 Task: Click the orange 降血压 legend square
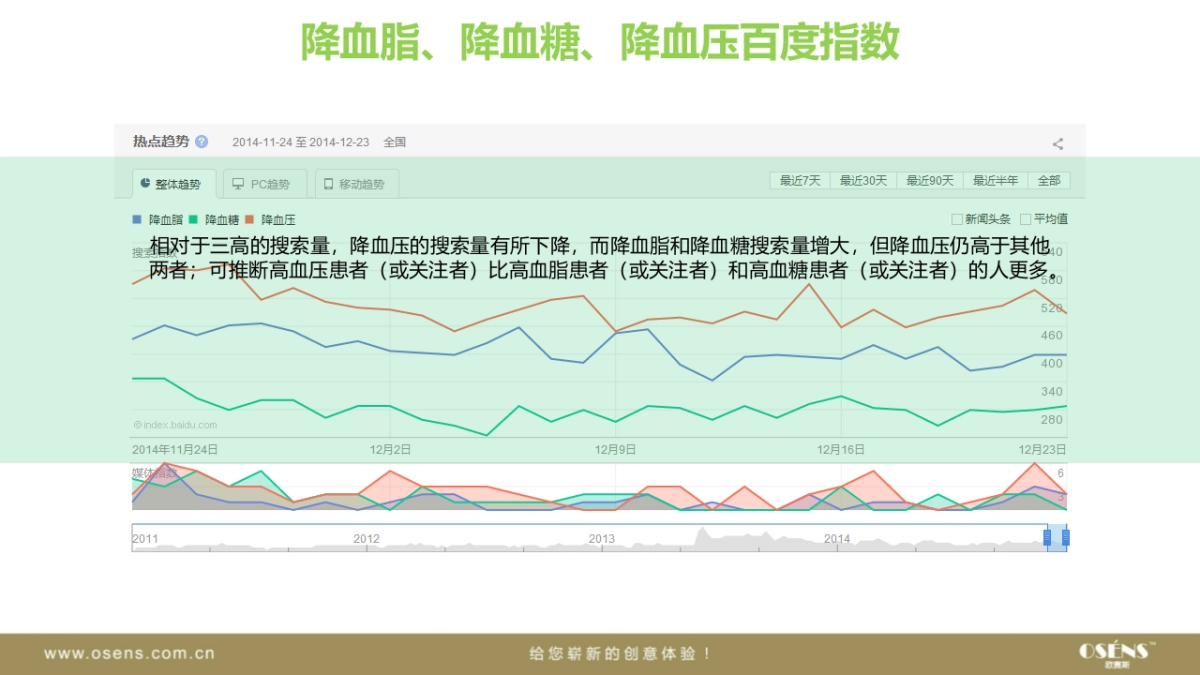[x=249, y=219]
